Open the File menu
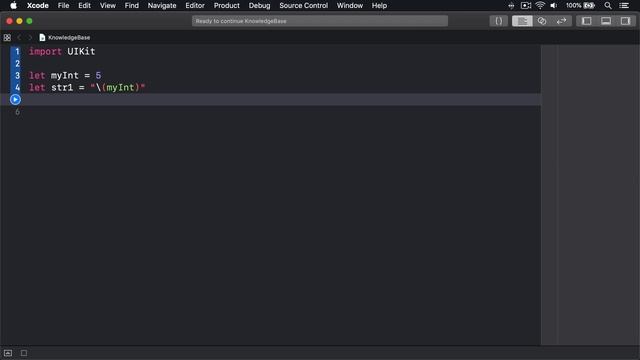Screen dimensions: 640x360 (x=63, y=5)
